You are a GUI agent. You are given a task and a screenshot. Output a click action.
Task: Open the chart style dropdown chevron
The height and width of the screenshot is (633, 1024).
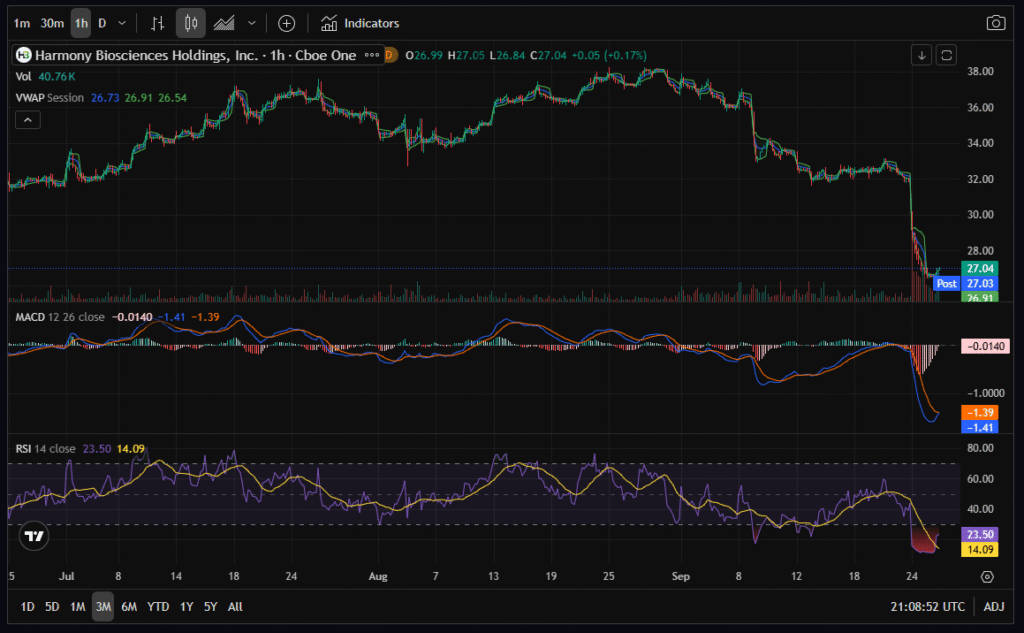coord(251,23)
